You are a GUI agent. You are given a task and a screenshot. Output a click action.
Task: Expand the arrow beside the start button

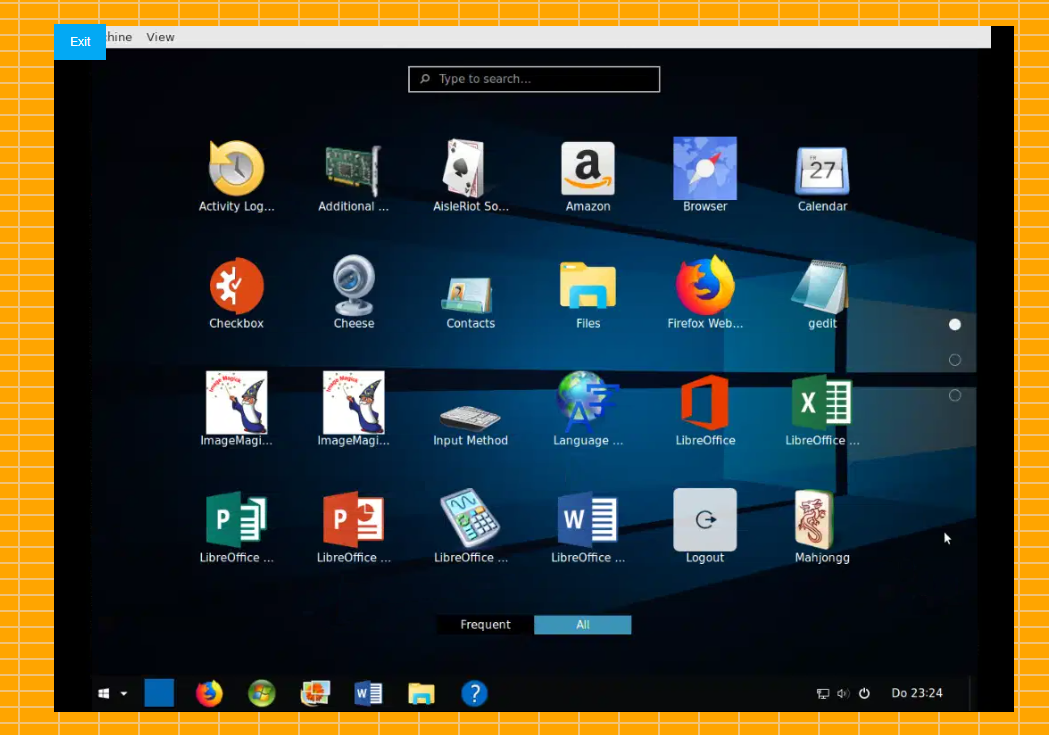(x=124, y=694)
